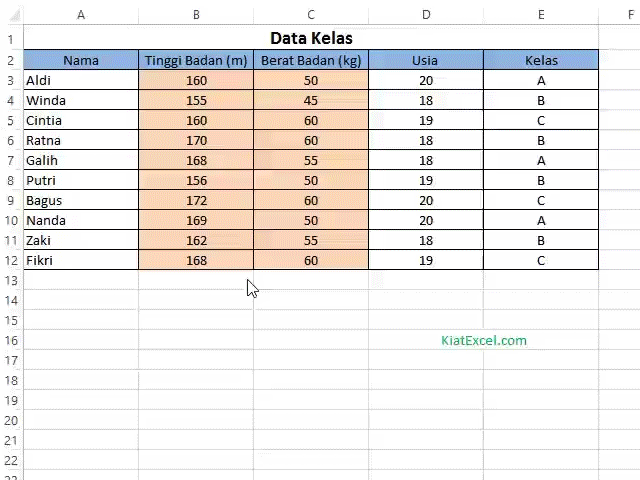Click Putri's height value 156

click(196, 180)
